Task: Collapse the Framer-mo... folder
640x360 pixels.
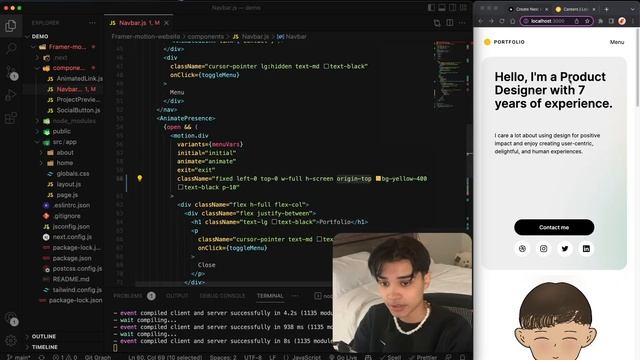Action: (x=34, y=47)
